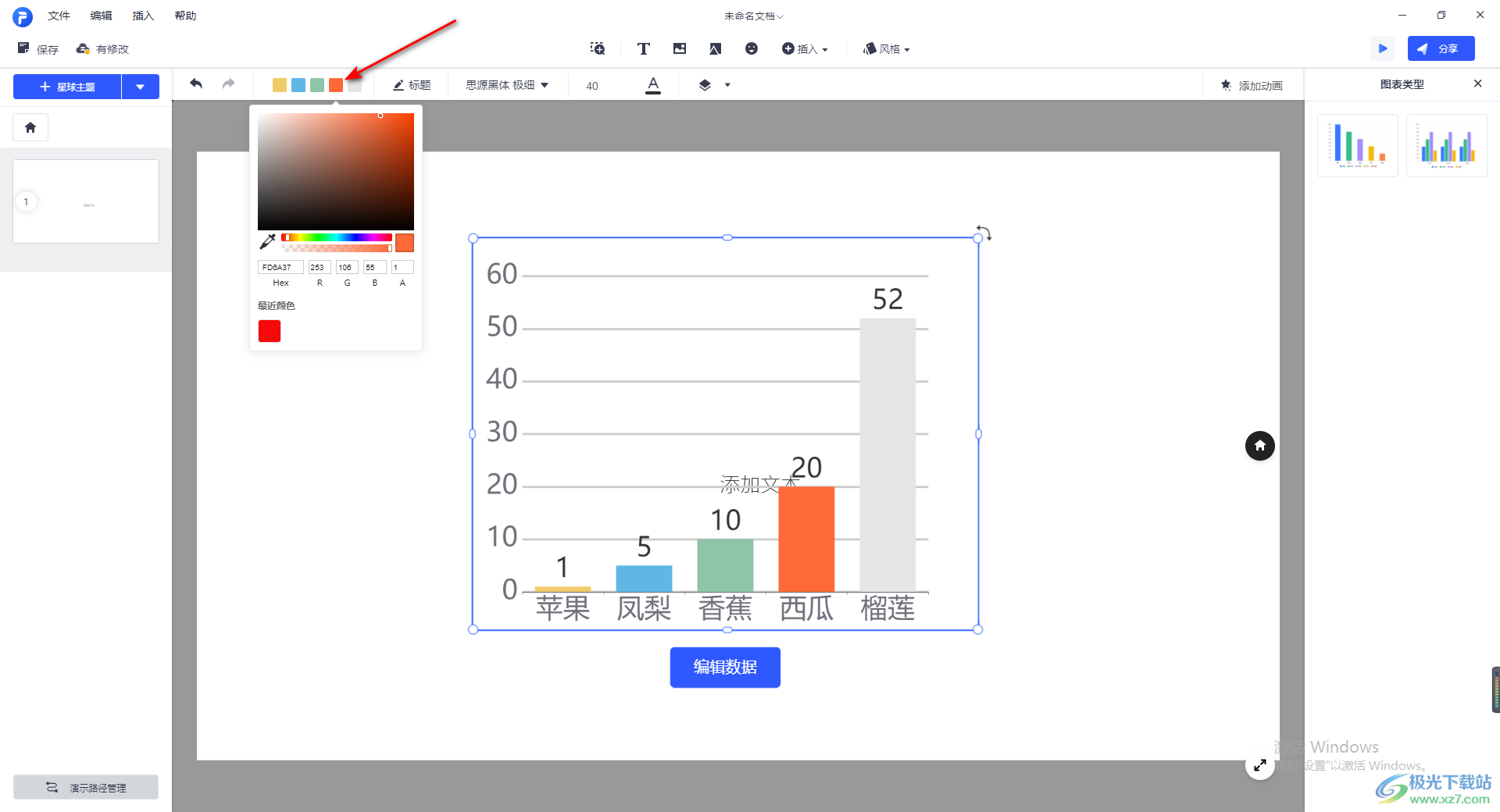The width and height of the screenshot is (1500, 812).
Task: Click the Focusky logo icon
Action: click(x=23, y=16)
